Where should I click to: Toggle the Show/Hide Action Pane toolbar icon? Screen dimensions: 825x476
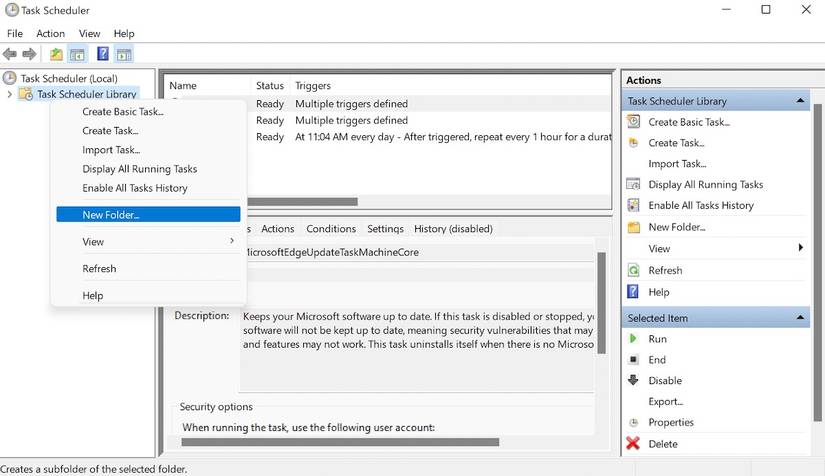(x=124, y=54)
